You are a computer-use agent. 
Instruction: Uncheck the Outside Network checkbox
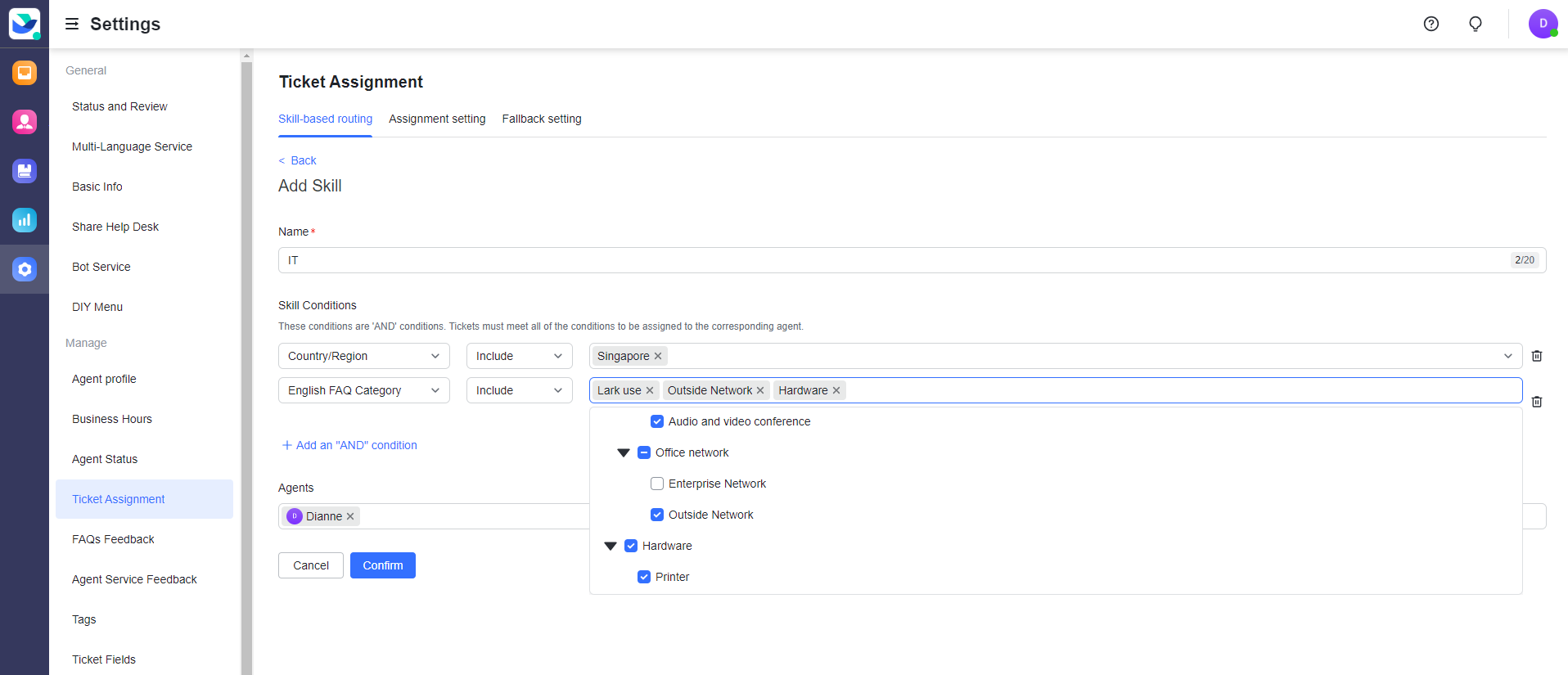656,515
